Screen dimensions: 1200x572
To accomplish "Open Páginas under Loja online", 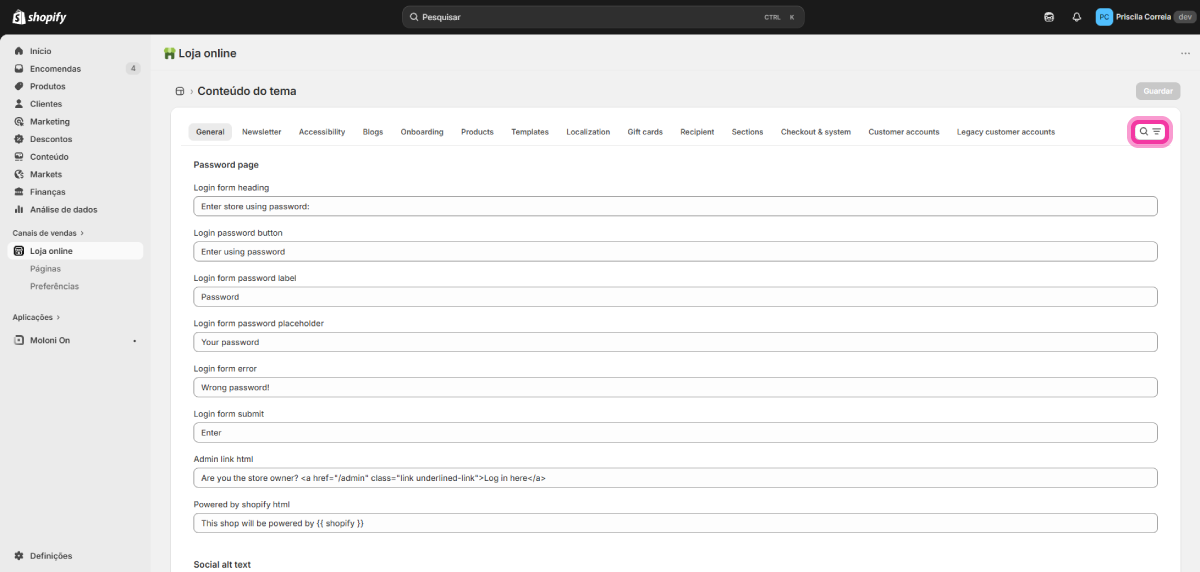I will [x=45, y=269].
